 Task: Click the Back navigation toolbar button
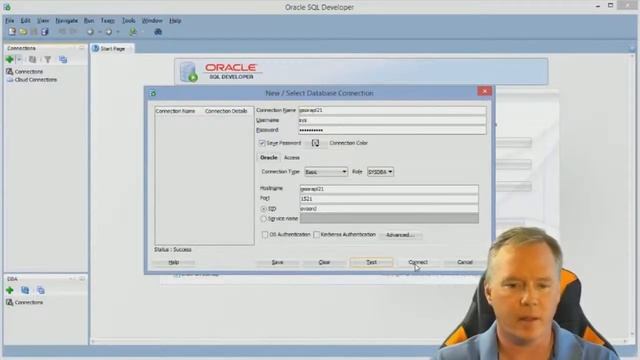(x=90, y=31)
